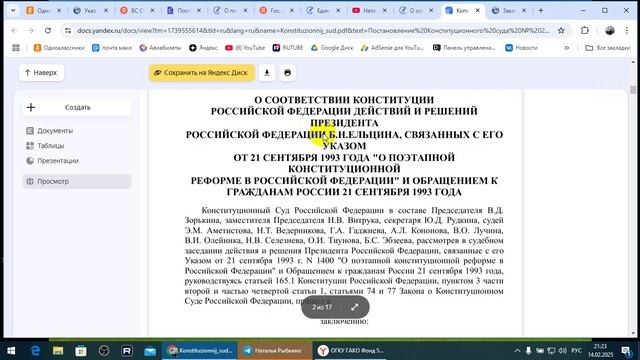This screenshot has height=360, width=640.
Task: View site information icon in address bar
Action: 68,30
